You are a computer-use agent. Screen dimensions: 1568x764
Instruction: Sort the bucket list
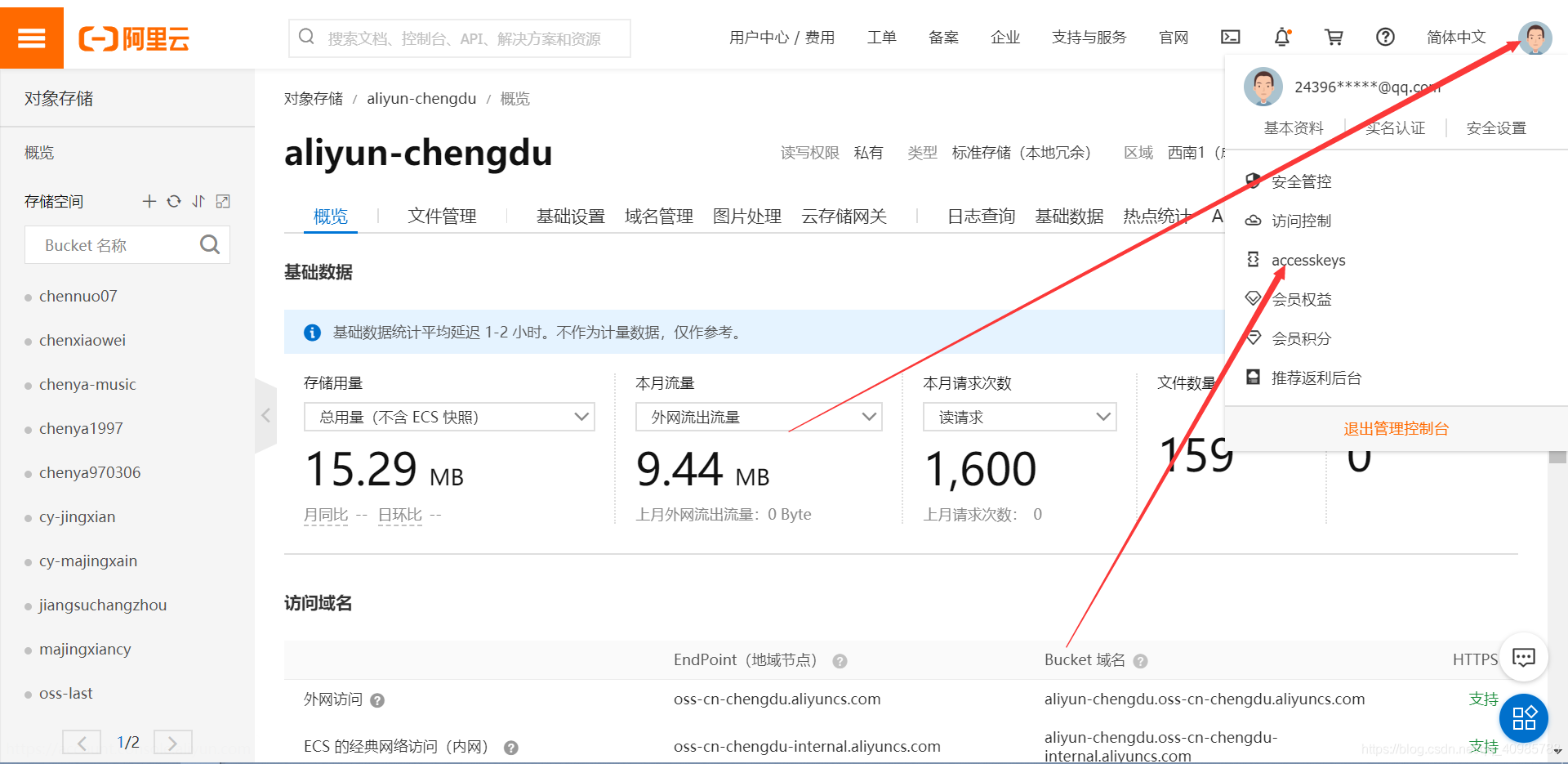(x=198, y=201)
